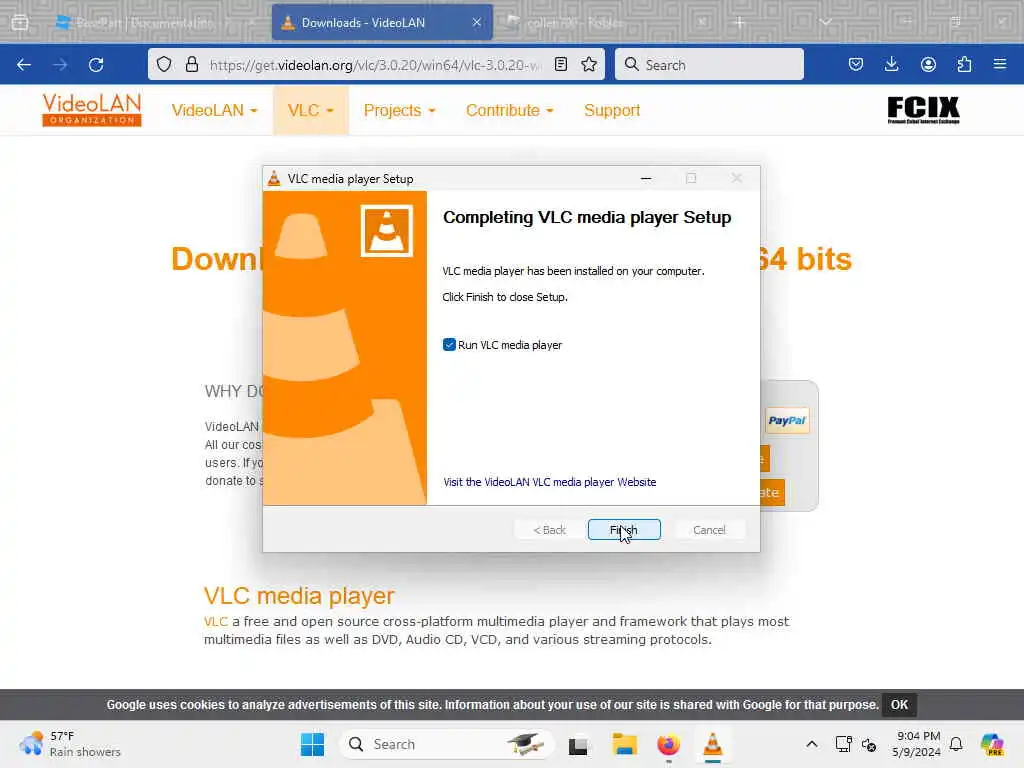
Task: Click the disabled Back button in setup
Action: point(549,530)
